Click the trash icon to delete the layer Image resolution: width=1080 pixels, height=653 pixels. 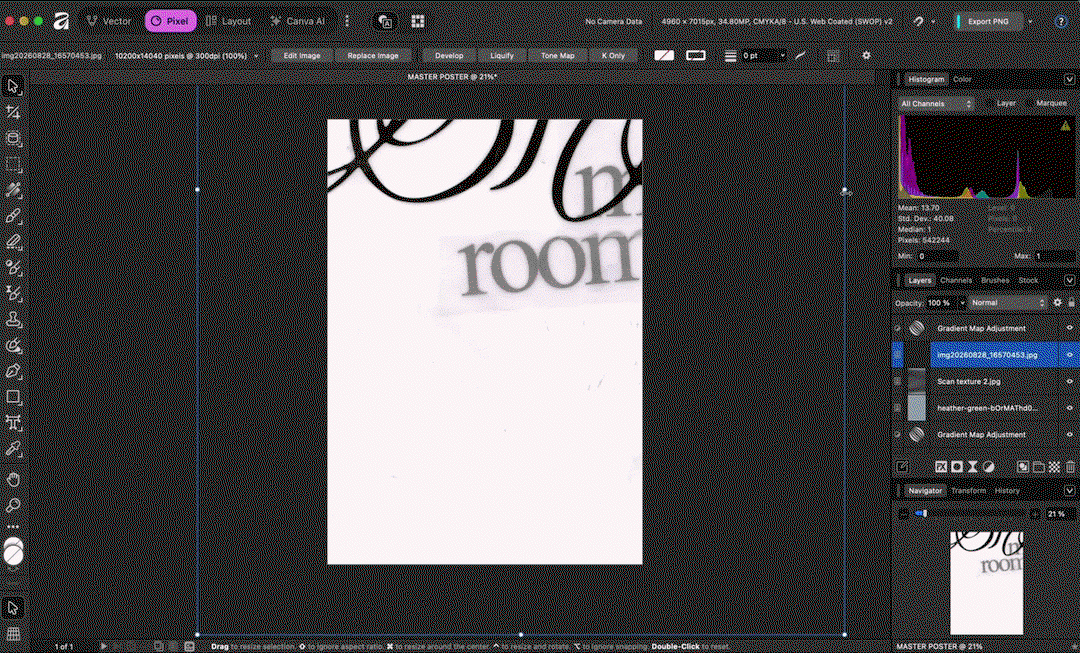click(1070, 467)
